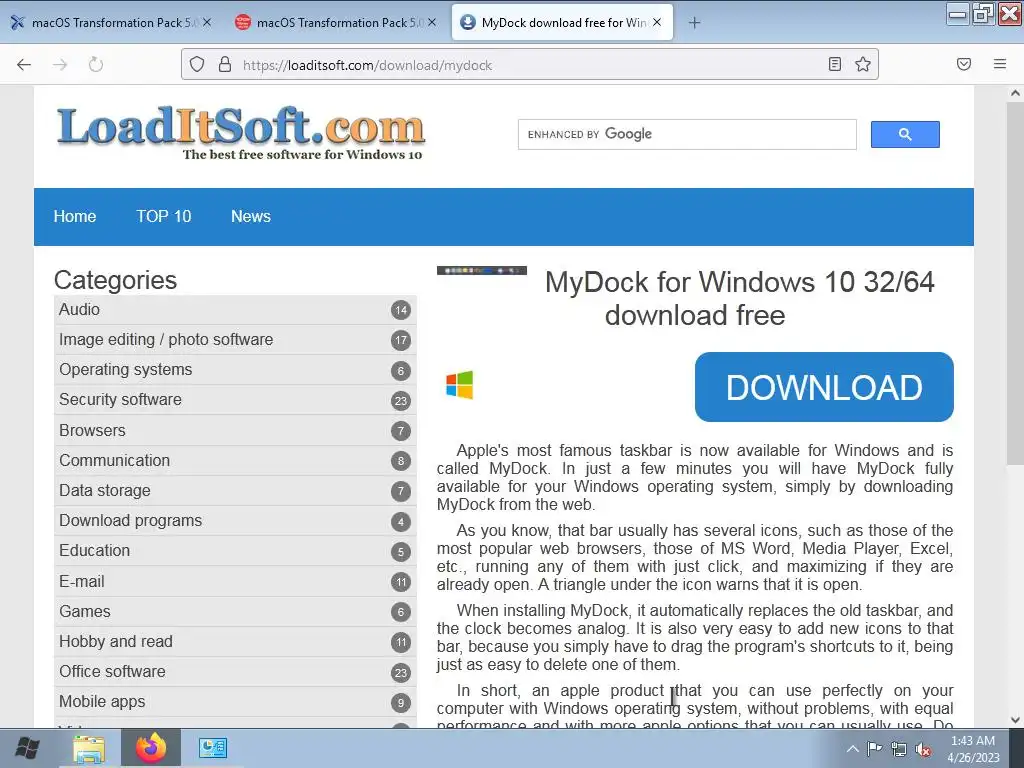Click the URL address bar text
This screenshot has height=768, width=1024.
point(367,65)
